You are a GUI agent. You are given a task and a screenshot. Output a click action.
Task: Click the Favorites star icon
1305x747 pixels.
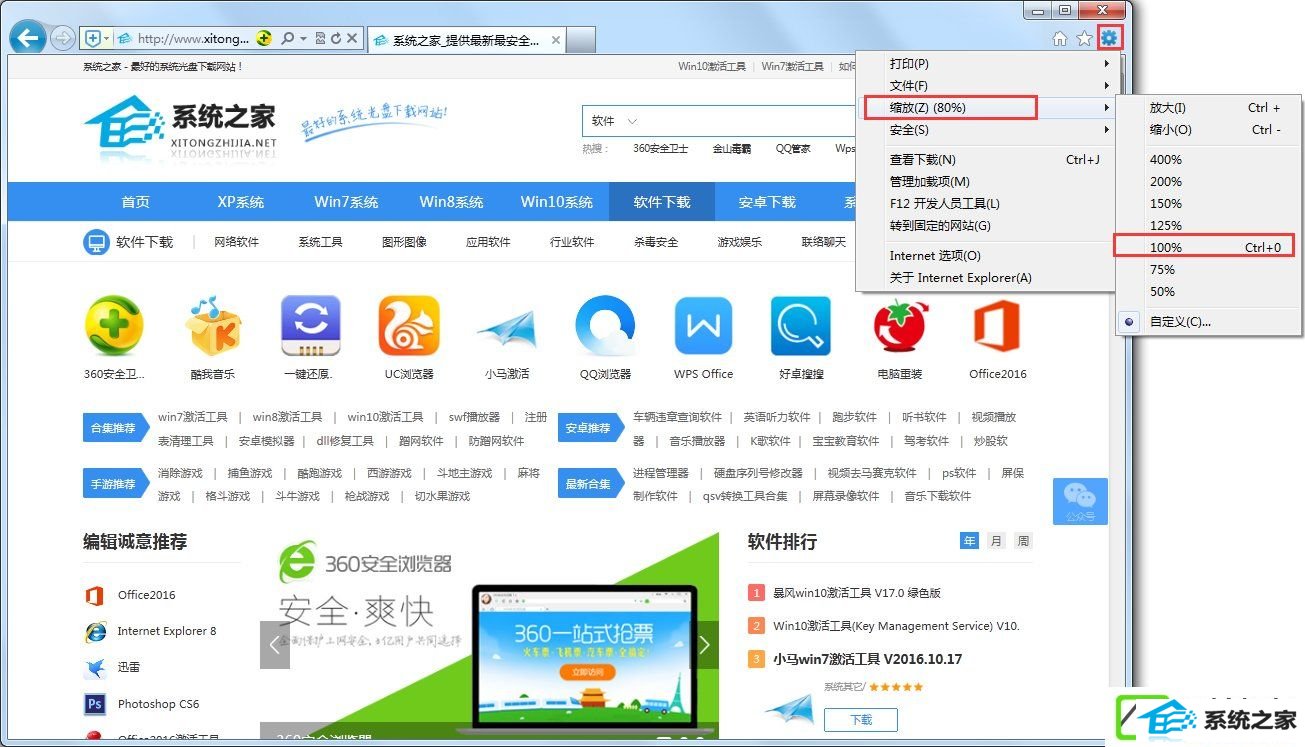1084,39
